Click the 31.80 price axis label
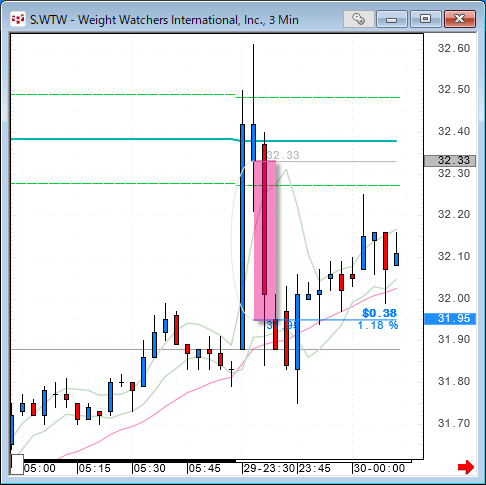Image resolution: width=486 pixels, height=485 pixels. coord(454,381)
